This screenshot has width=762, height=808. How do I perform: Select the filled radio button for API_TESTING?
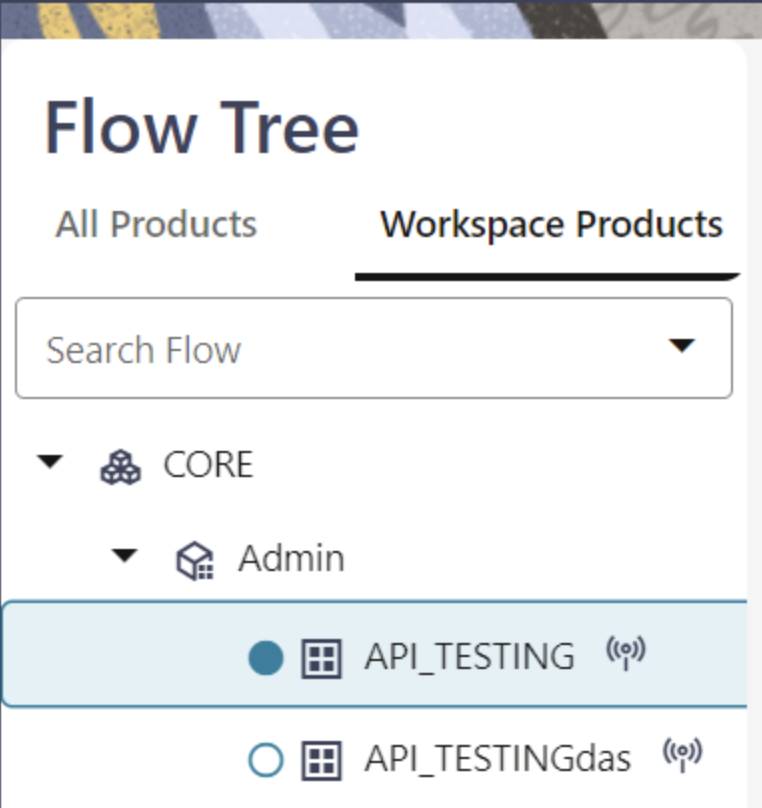coord(266,658)
